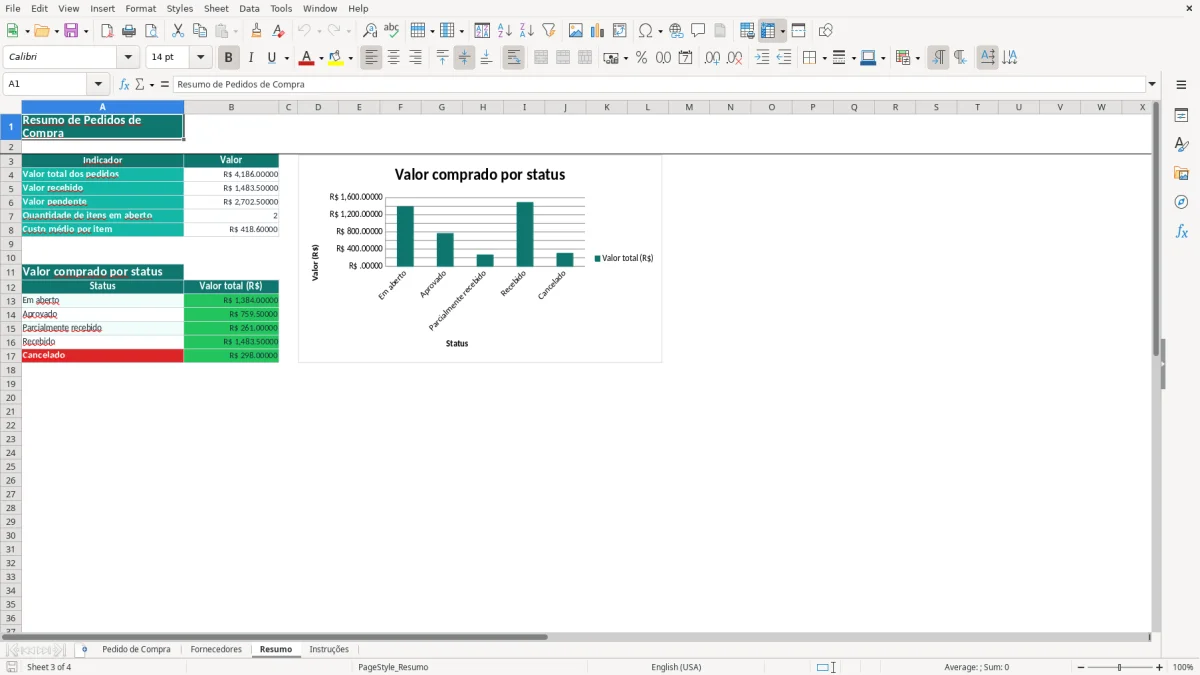Screen dimensions: 1200x675
Task: Toggle vertical centering of cell contents
Action: point(464,58)
